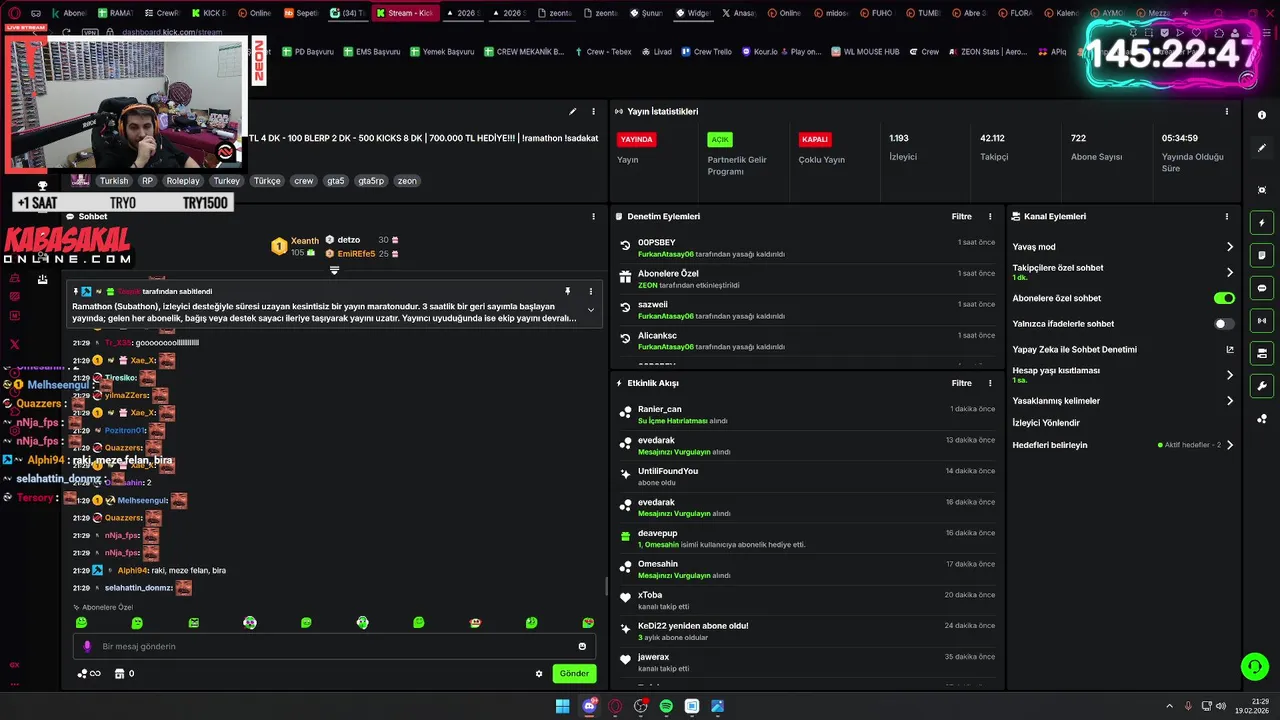1280x720 pixels.
Task: Expand the pinned message chevron
Action: [x=591, y=310]
